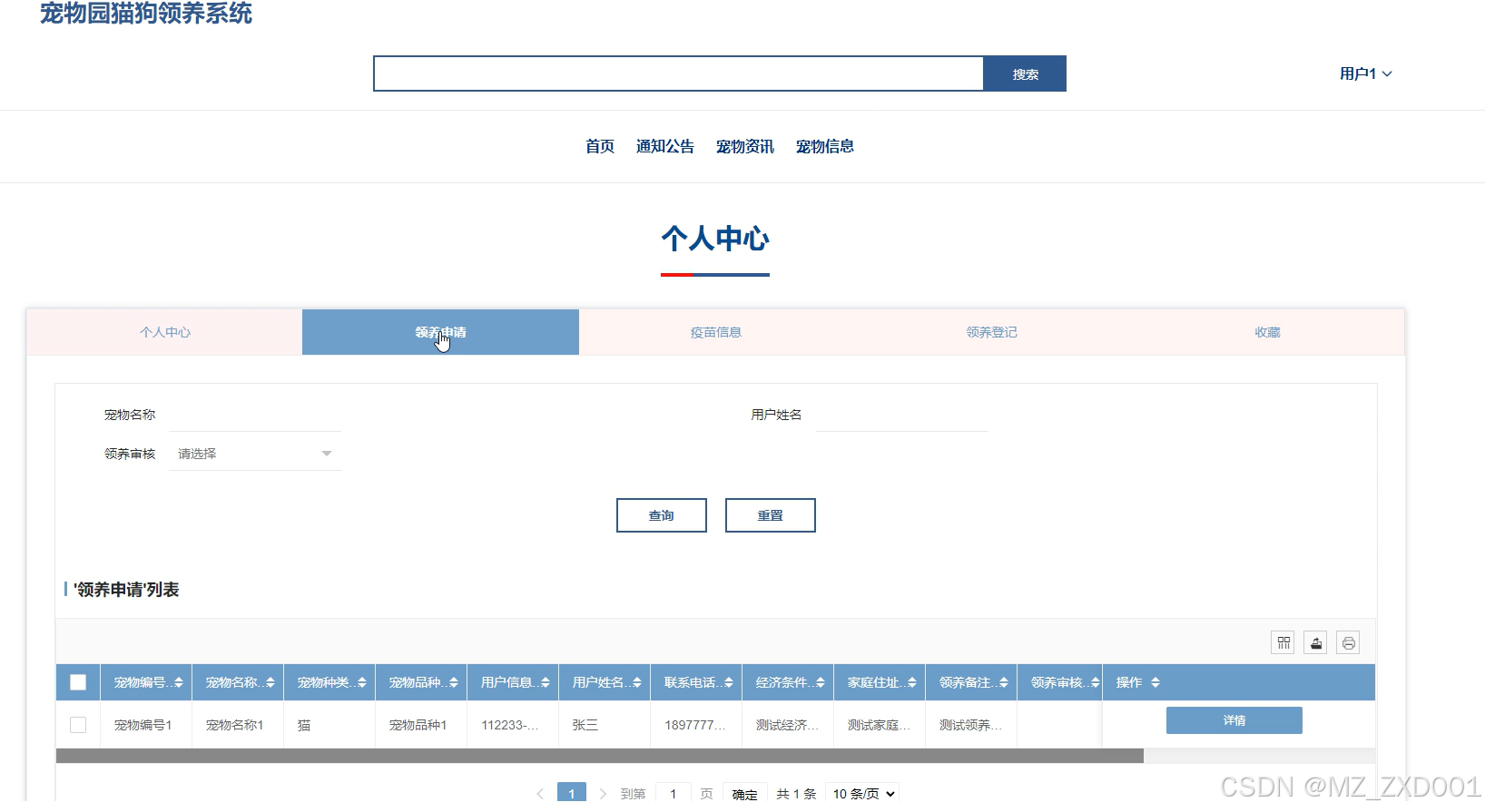
Task: Sort by the 操作 column arrows
Action: coord(1156,683)
